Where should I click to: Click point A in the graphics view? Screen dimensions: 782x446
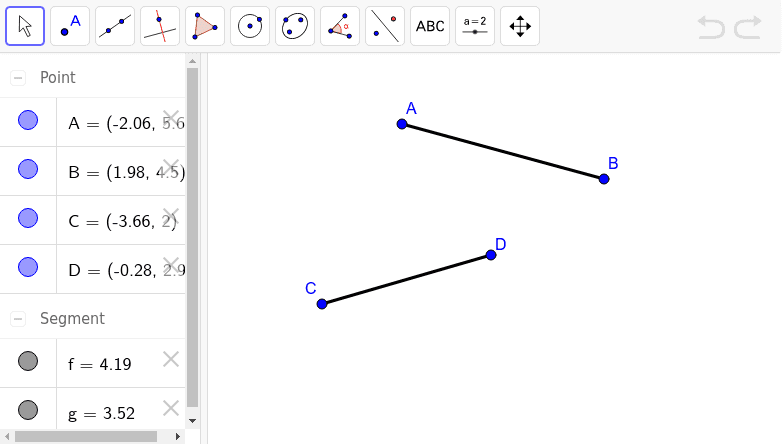coord(402,124)
